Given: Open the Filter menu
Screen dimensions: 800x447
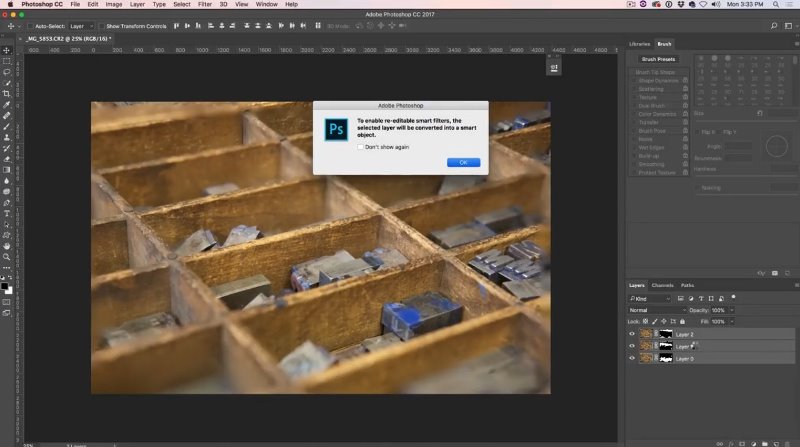Looking at the screenshot, I should [x=205, y=4].
